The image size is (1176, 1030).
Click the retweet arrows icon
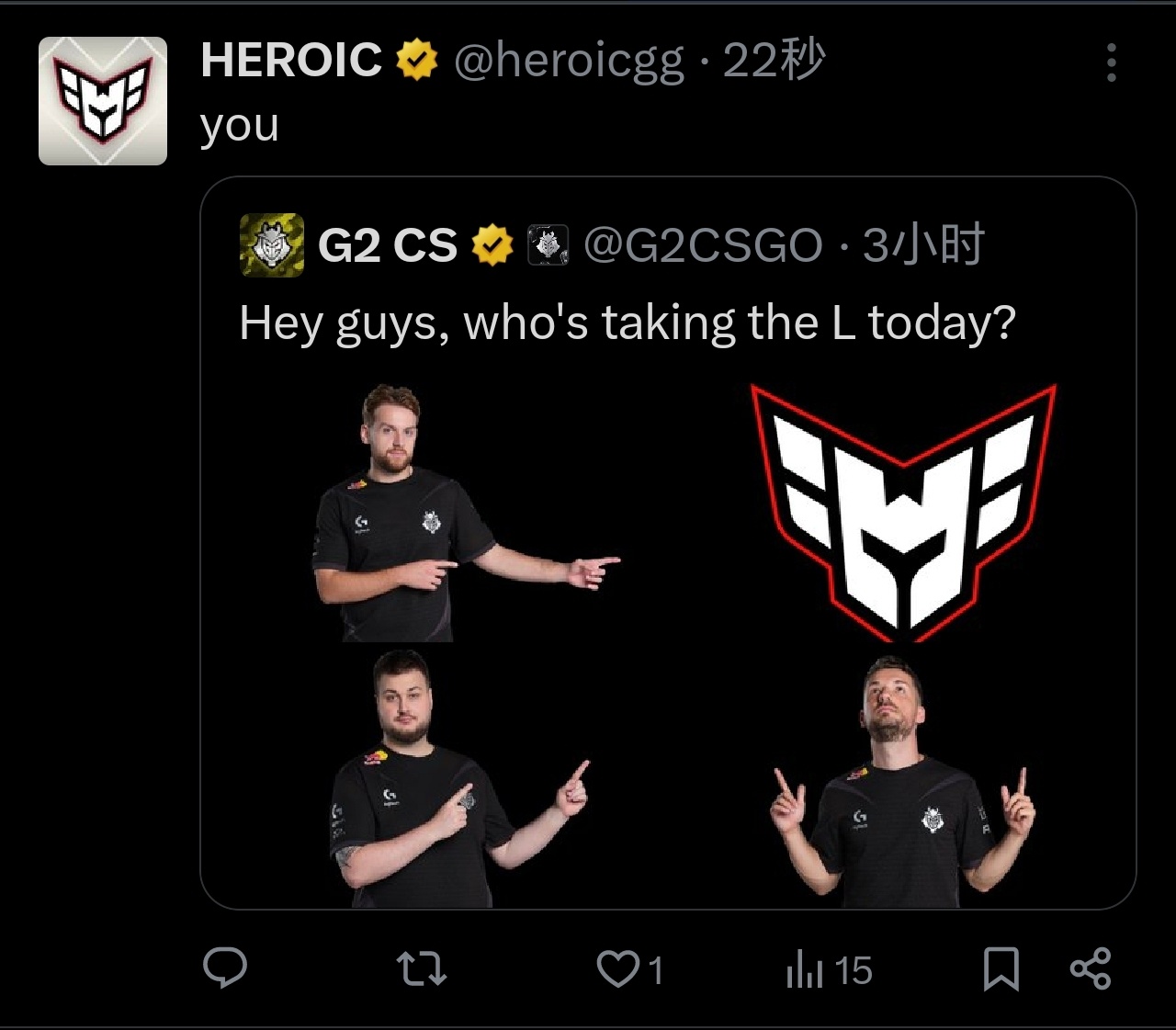[x=421, y=969]
